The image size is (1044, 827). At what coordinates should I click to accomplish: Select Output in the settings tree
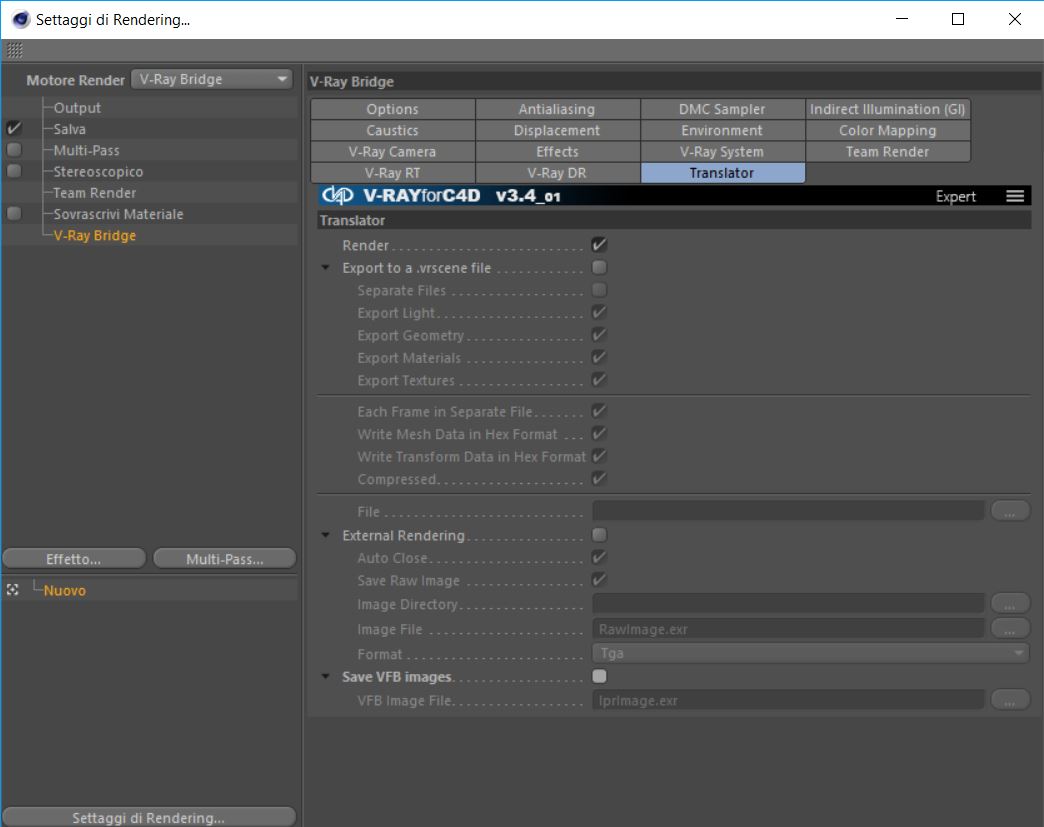[77, 108]
